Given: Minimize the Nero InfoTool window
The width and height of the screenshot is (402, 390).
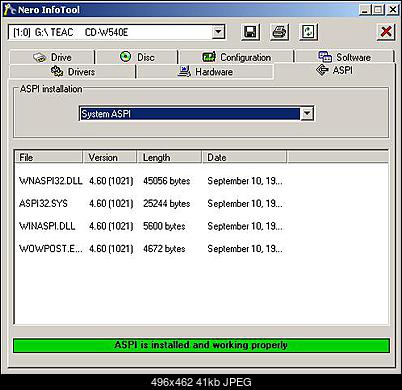Looking at the screenshot, I should 365,10.
